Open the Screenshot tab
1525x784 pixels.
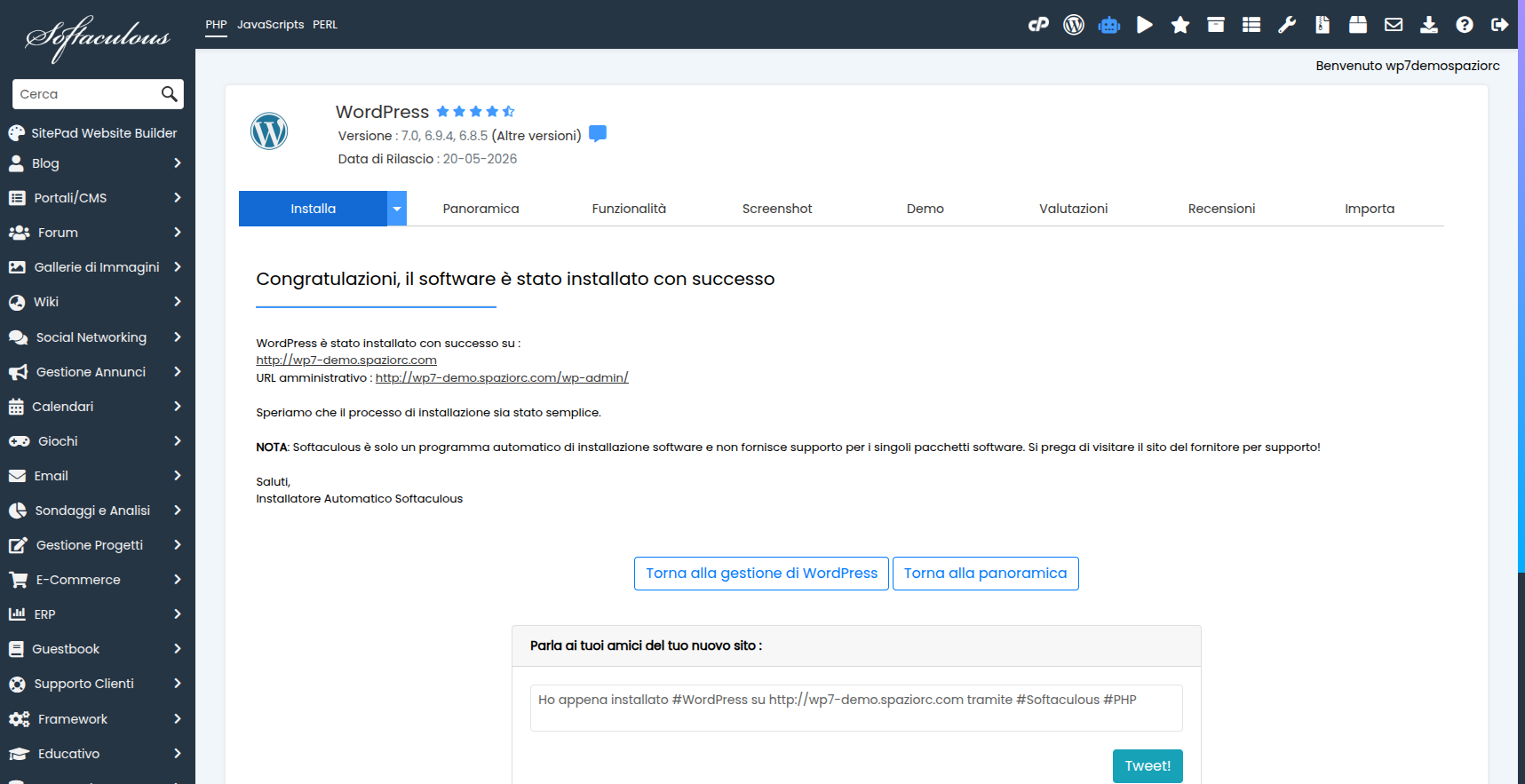click(x=777, y=209)
